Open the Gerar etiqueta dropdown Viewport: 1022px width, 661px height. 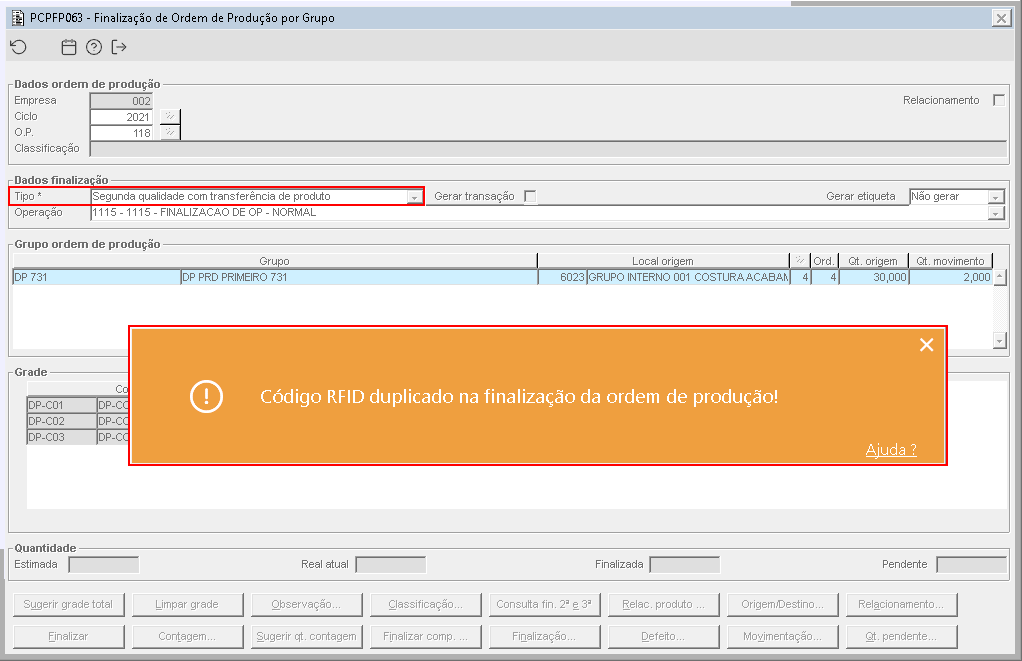pos(995,197)
